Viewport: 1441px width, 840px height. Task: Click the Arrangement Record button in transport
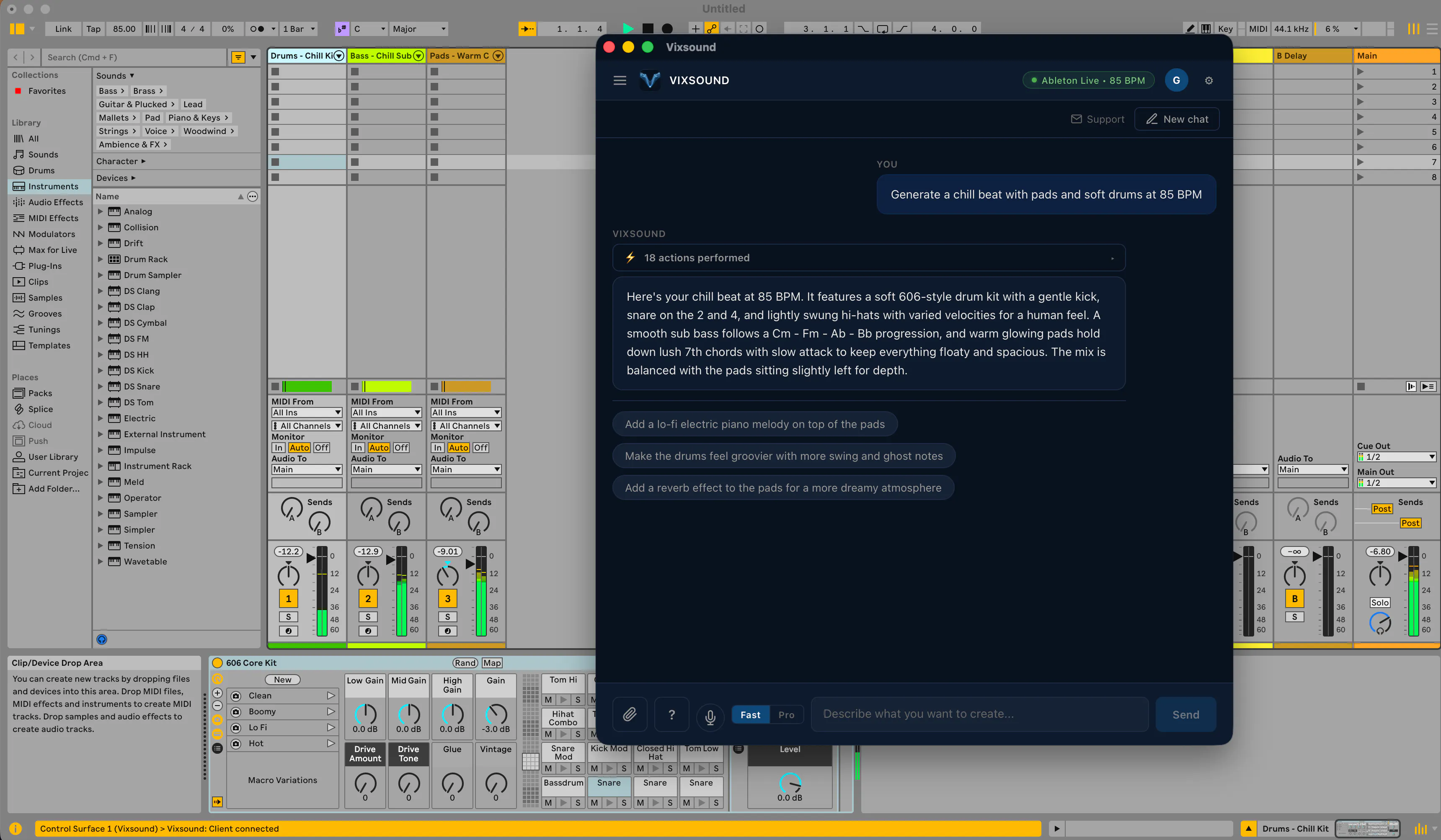(667, 28)
